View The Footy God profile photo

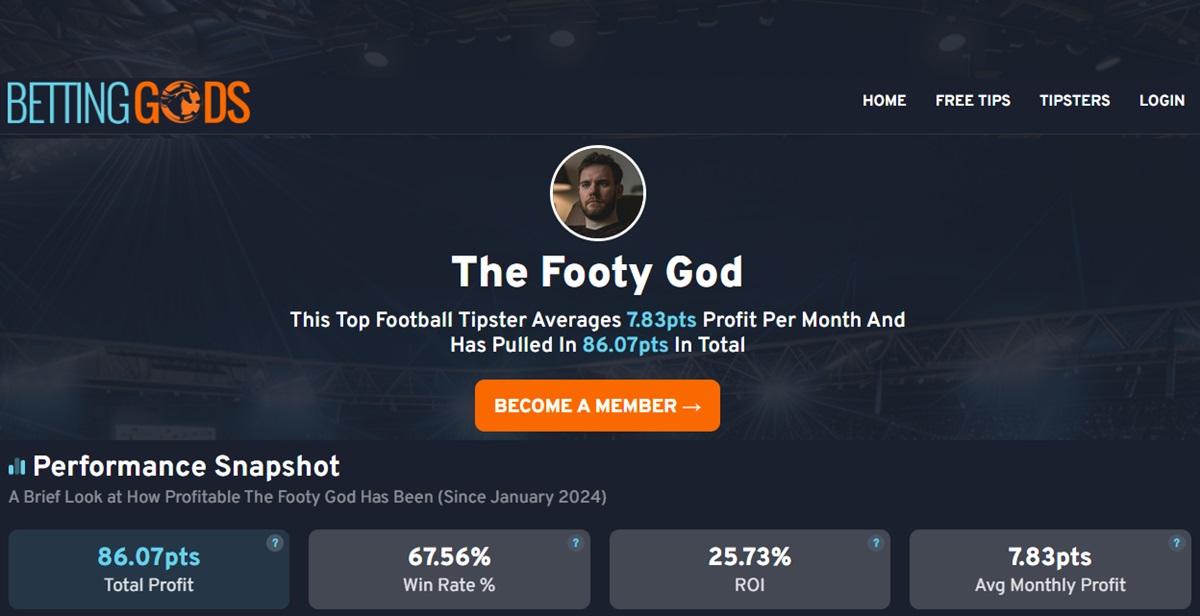coord(597,192)
